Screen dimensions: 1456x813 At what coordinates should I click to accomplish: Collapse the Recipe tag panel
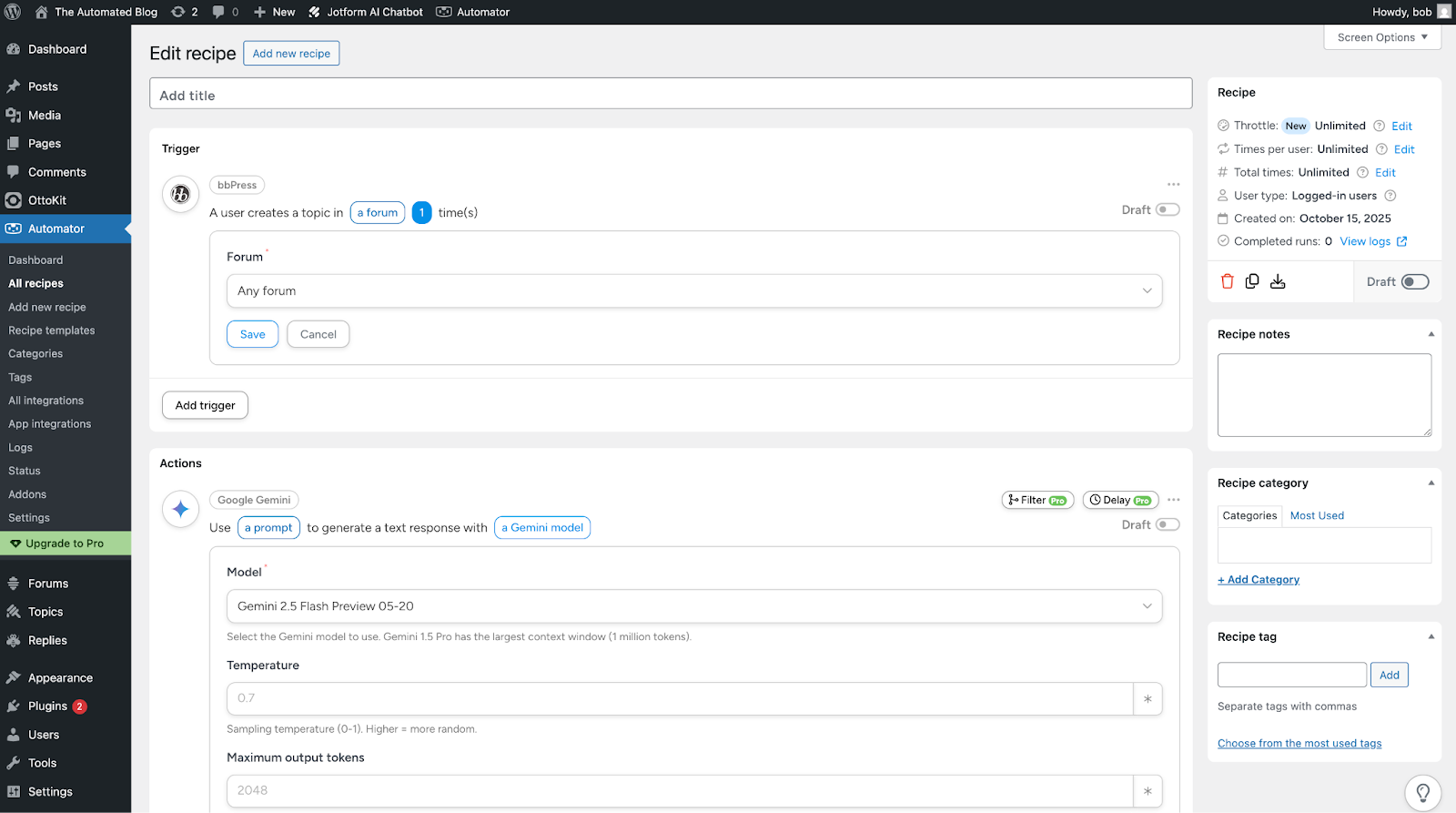pyautogui.click(x=1431, y=636)
